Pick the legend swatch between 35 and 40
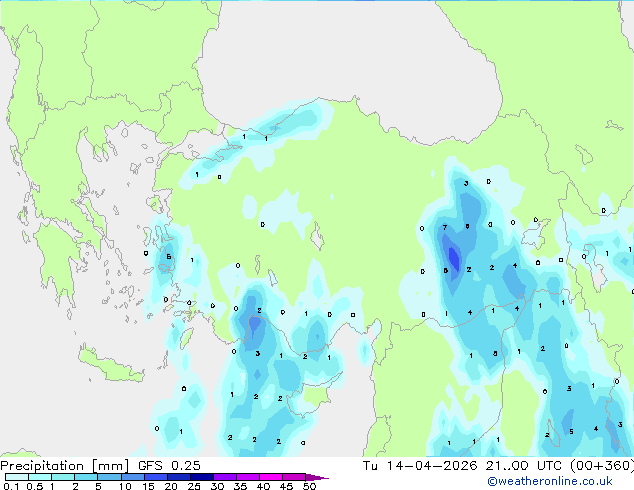Image resolution: width=634 pixels, height=490 pixels. (x=248, y=477)
